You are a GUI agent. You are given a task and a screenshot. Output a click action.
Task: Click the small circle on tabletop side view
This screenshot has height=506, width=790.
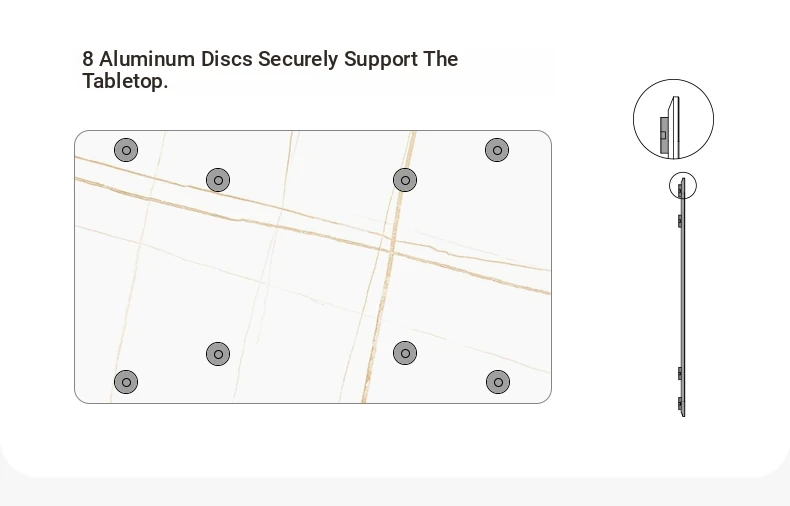(683, 185)
